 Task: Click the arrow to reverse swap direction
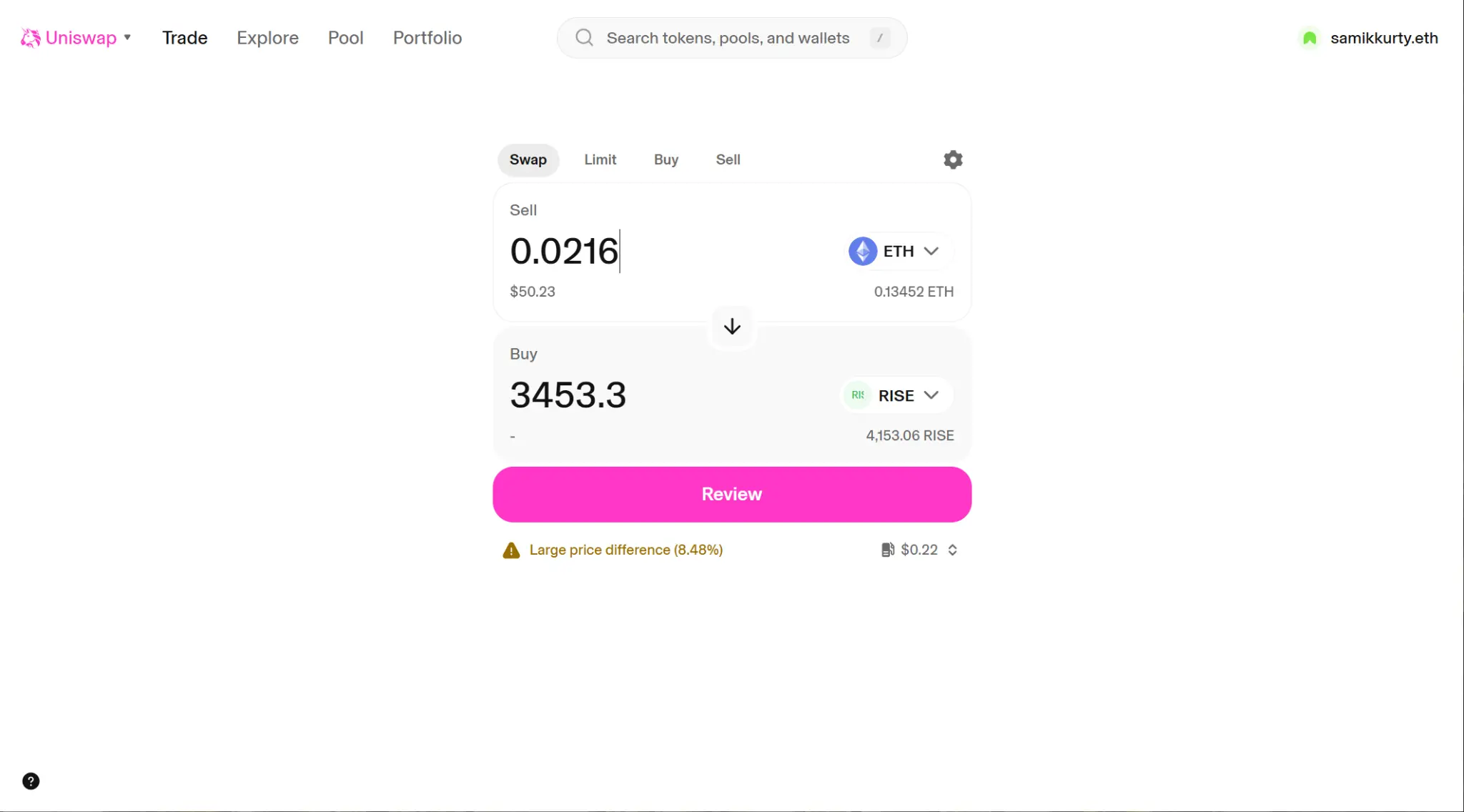click(x=731, y=326)
